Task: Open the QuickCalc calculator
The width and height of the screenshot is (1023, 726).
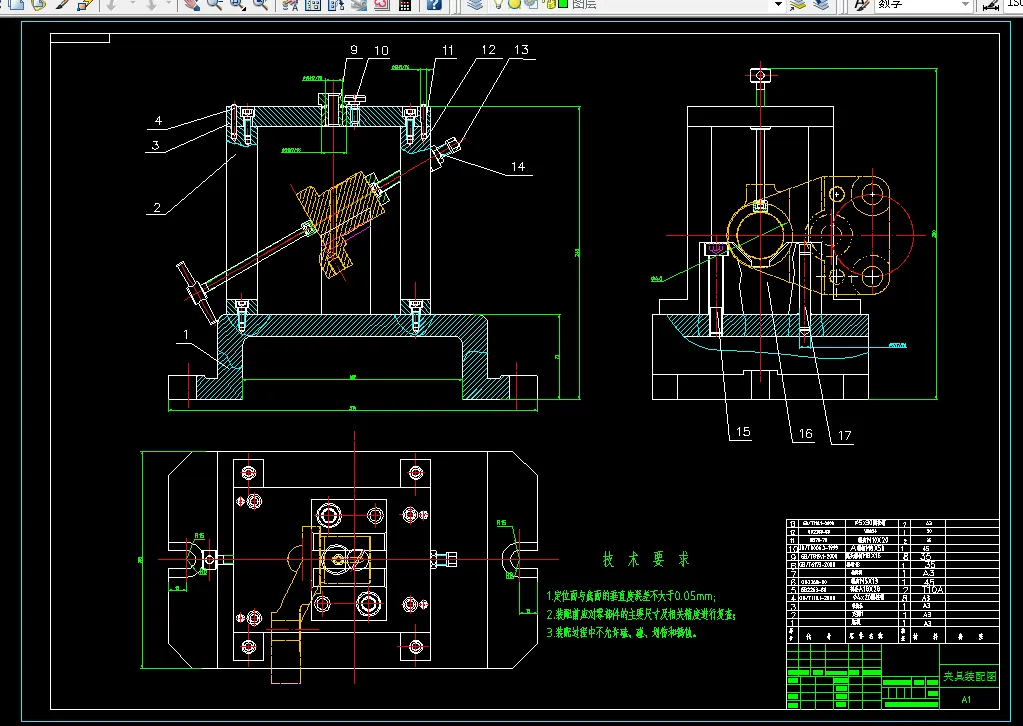Action: (x=405, y=4)
